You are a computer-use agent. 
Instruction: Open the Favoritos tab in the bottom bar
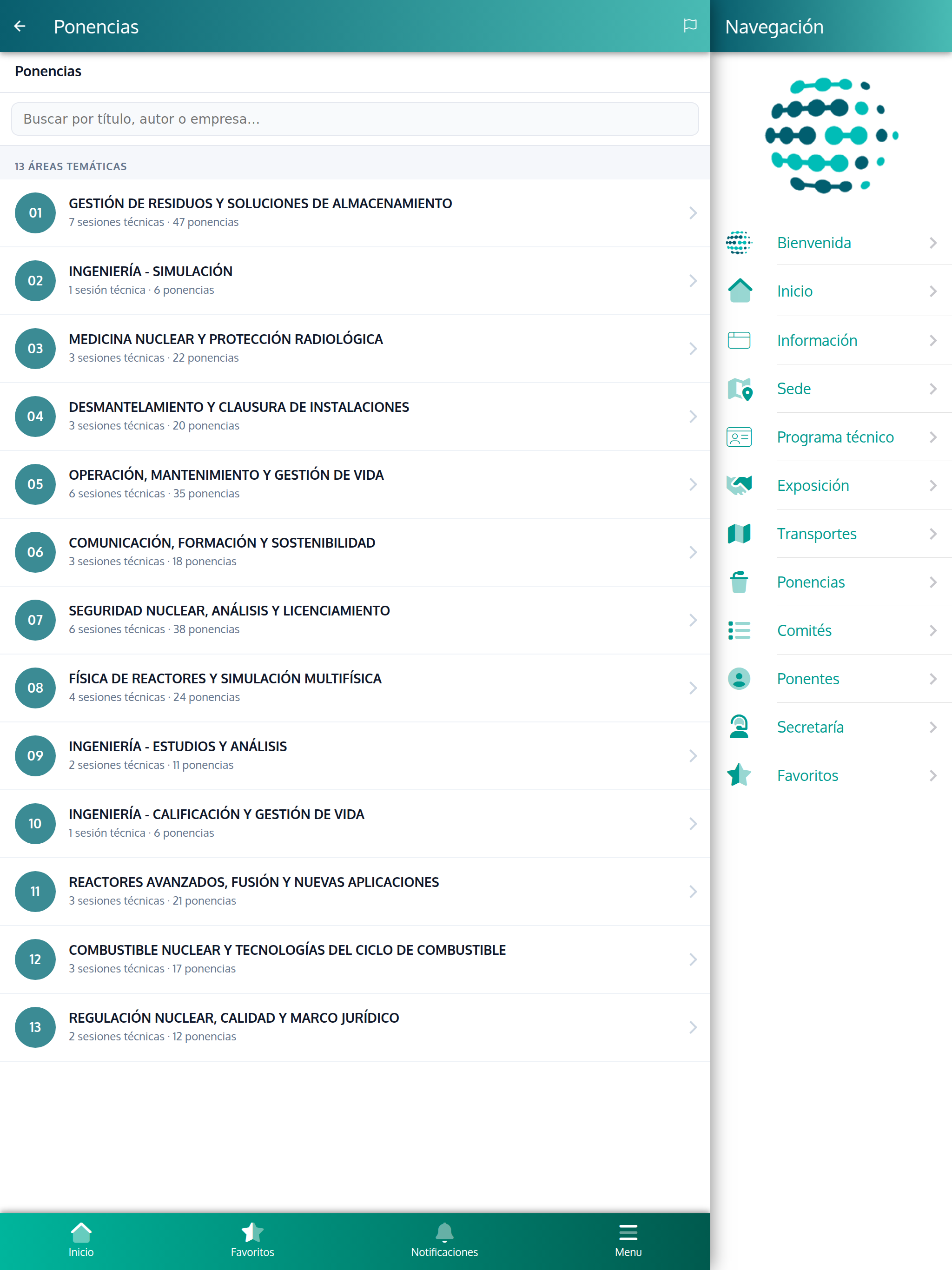252,1240
